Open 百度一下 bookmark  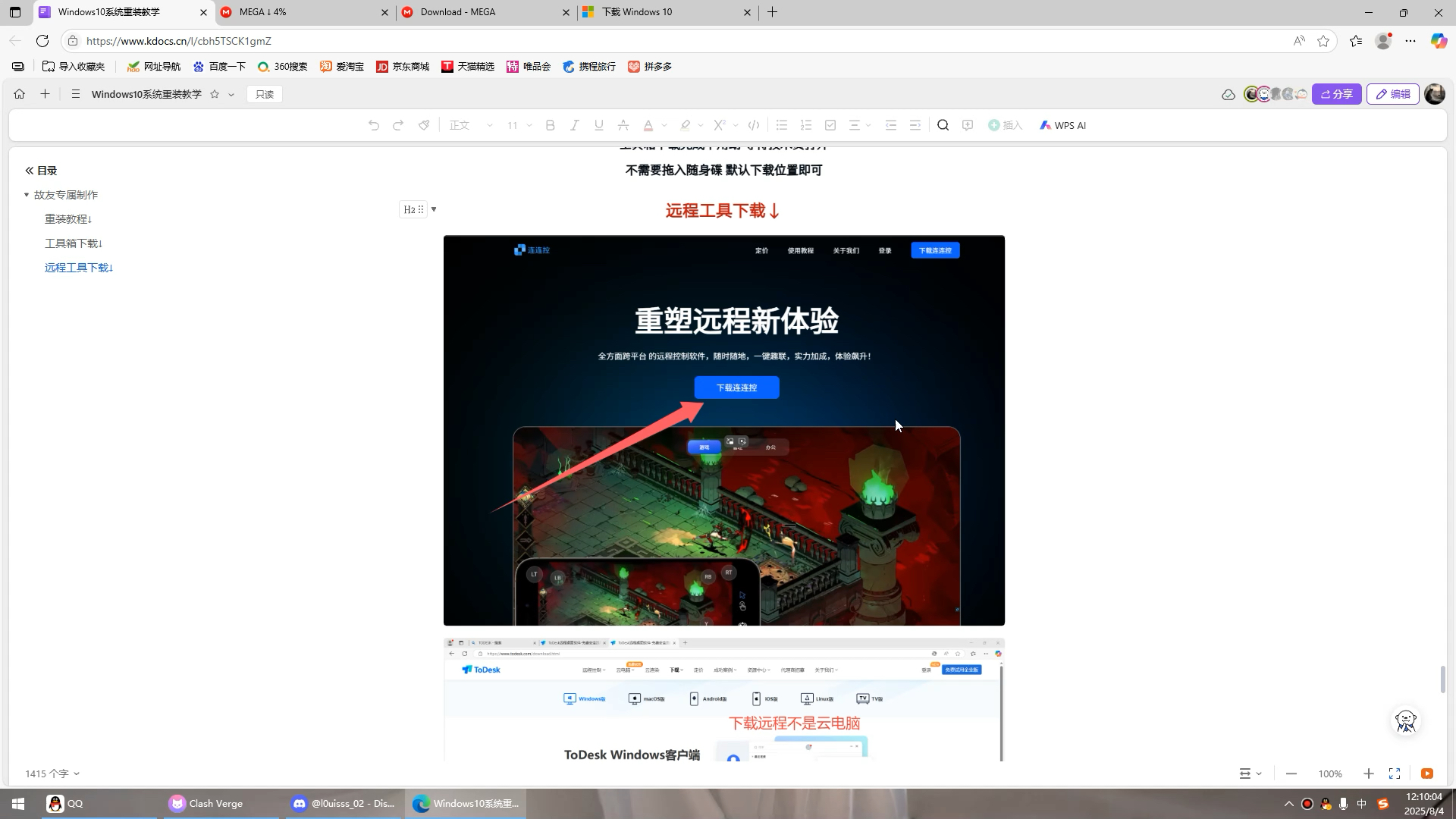(219, 67)
